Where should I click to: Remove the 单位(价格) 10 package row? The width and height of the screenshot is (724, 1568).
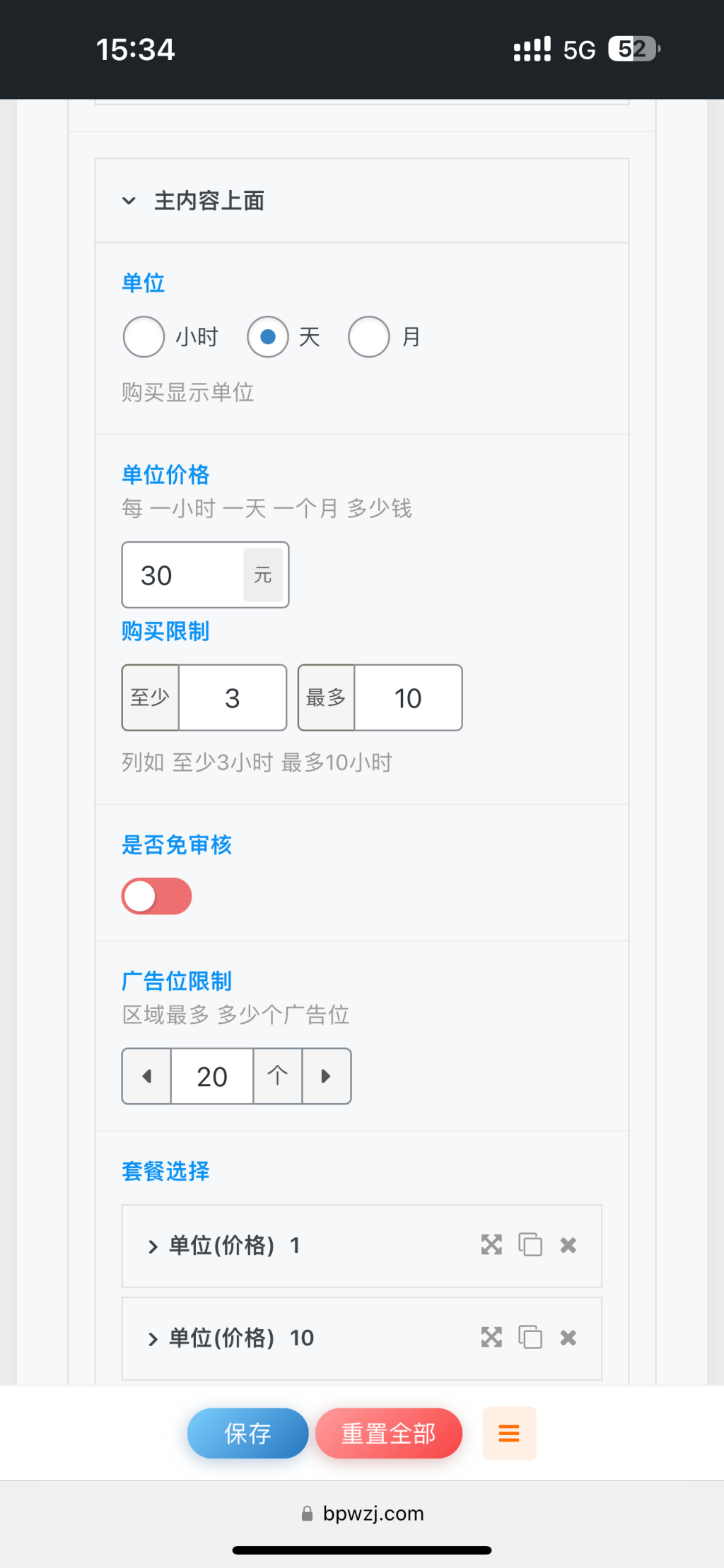[x=568, y=1338]
